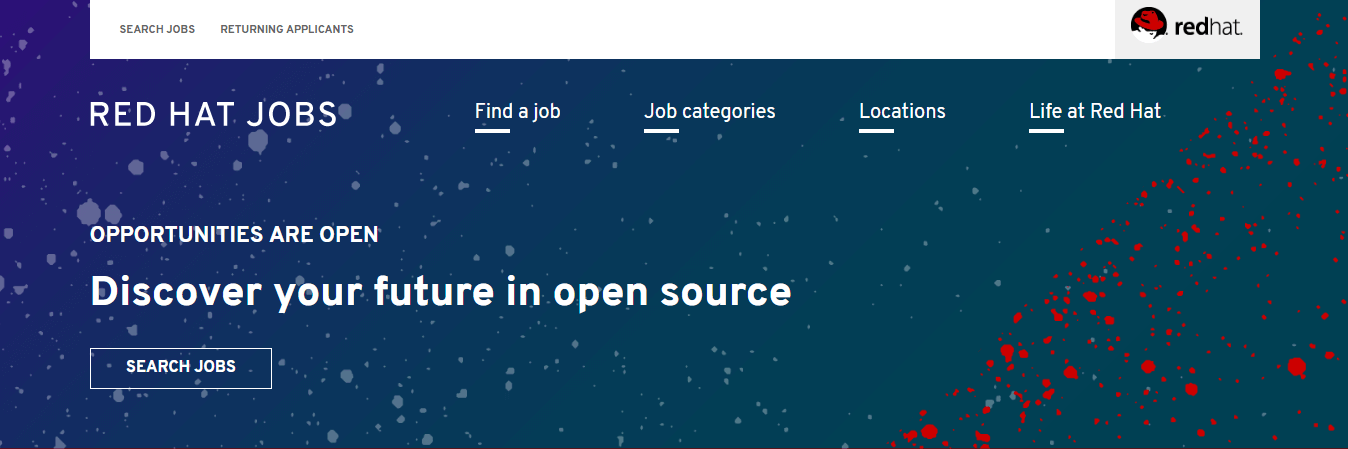Open the Life at Red Hat menu
Screen dimensions: 1348x449
pyautogui.click(x=1095, y=111)
